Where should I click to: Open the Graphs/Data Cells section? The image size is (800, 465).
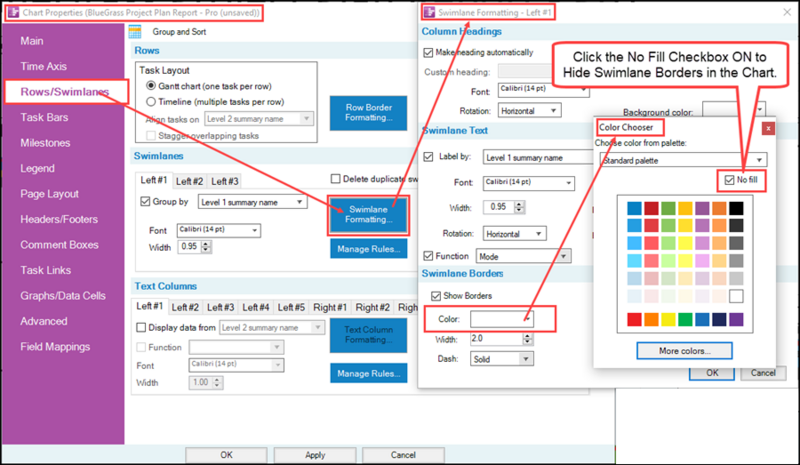click(63, 296)
